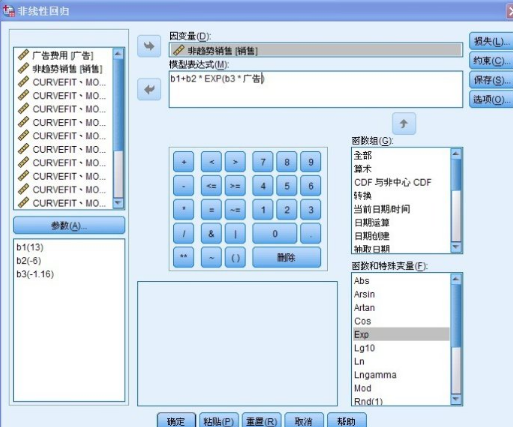Select Lg10 in functions list
The width and height of the screenshot is (513, 427).
(x=365, y=348)
